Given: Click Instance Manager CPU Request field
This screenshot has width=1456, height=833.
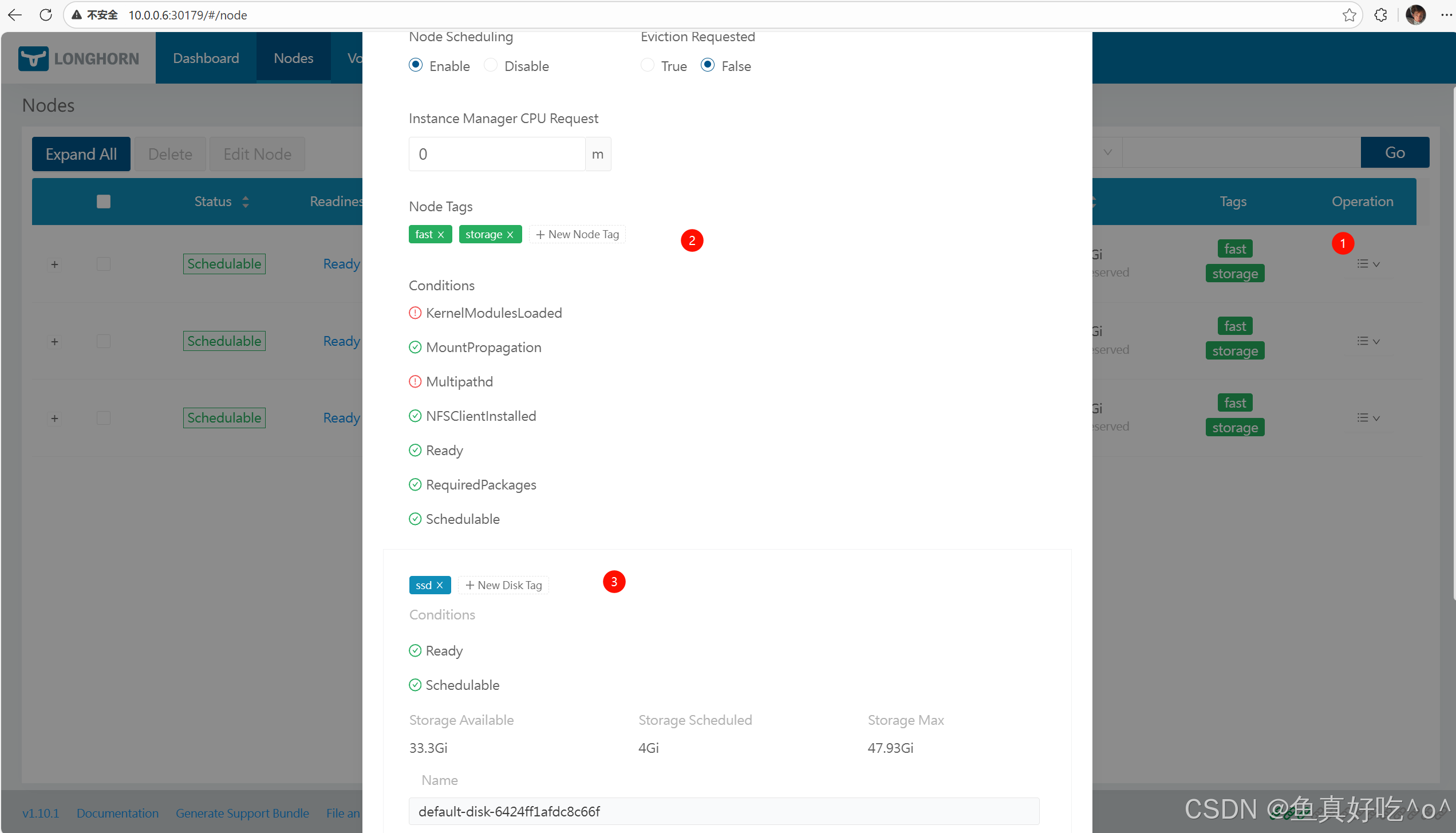Looking at the screenshot, I should tap(496, 154).
